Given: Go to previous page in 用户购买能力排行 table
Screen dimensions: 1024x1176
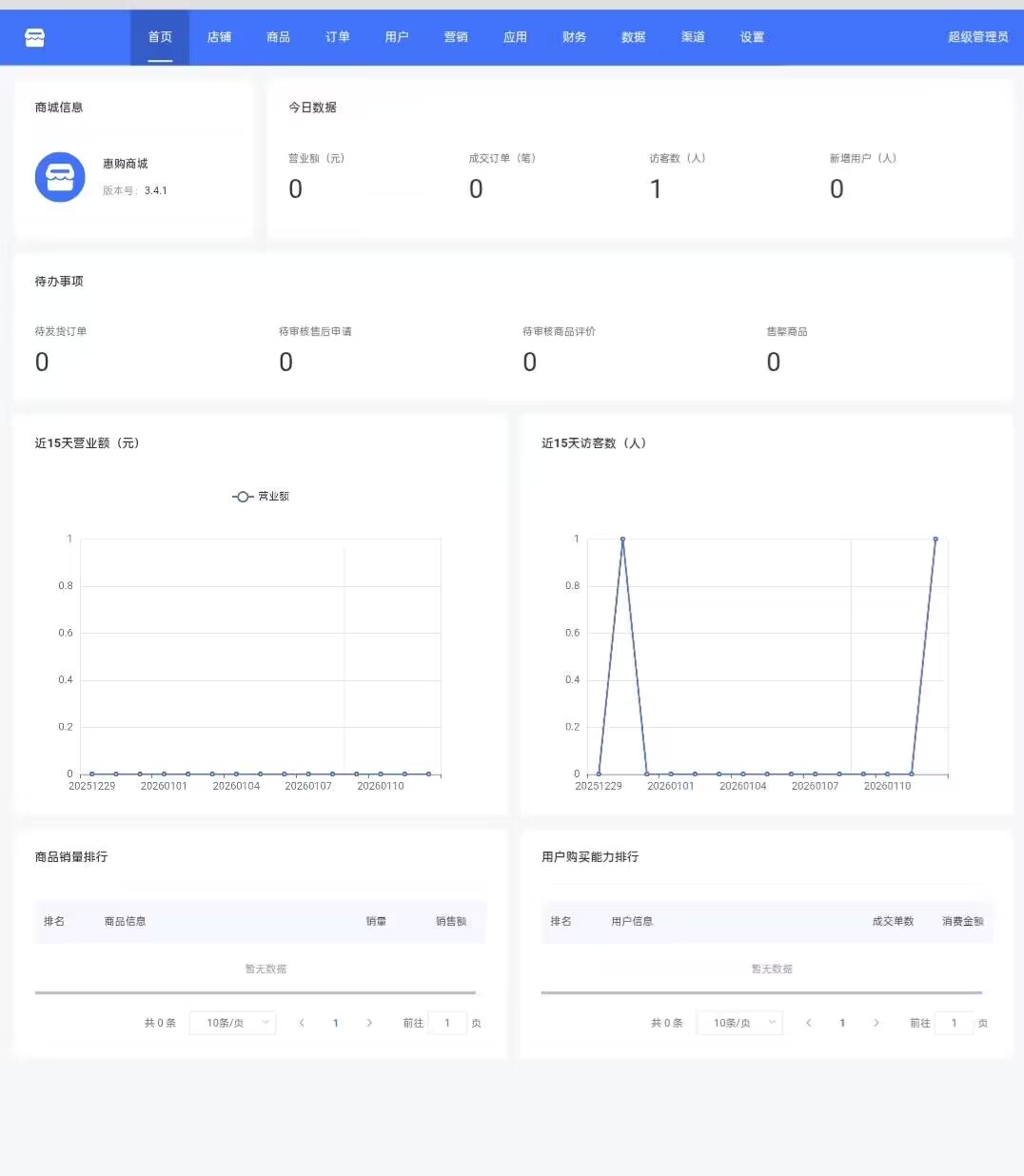Looking at the screenshot, I should pos(808,1023).
